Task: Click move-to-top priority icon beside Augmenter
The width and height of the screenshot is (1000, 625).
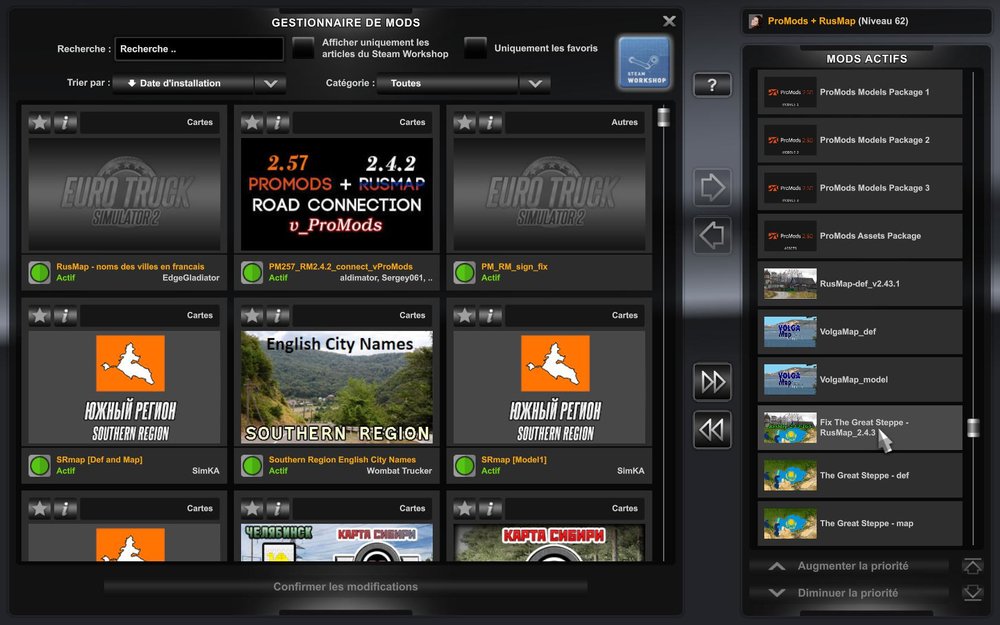Action: (973, 566)
